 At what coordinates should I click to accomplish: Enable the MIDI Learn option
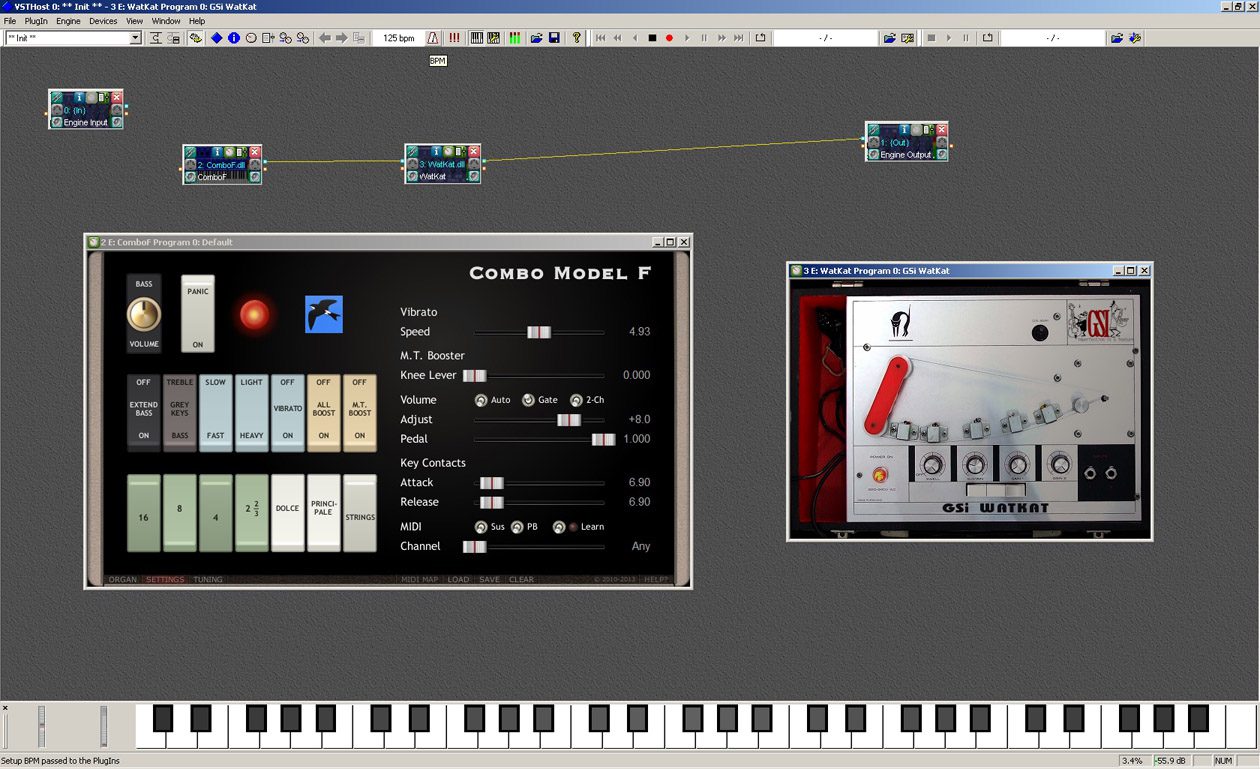pos(559,527)
